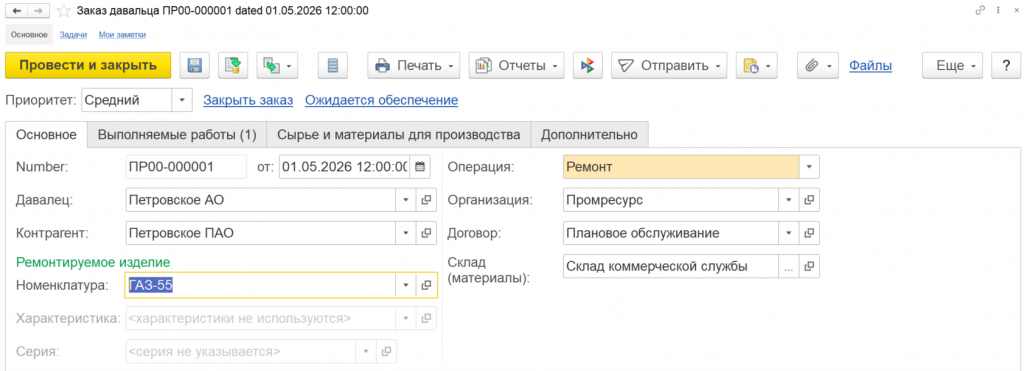Viewport: 1024px width, 371px height.
Task: Click the Закрыть заказ link
Action: pos(248,100)
